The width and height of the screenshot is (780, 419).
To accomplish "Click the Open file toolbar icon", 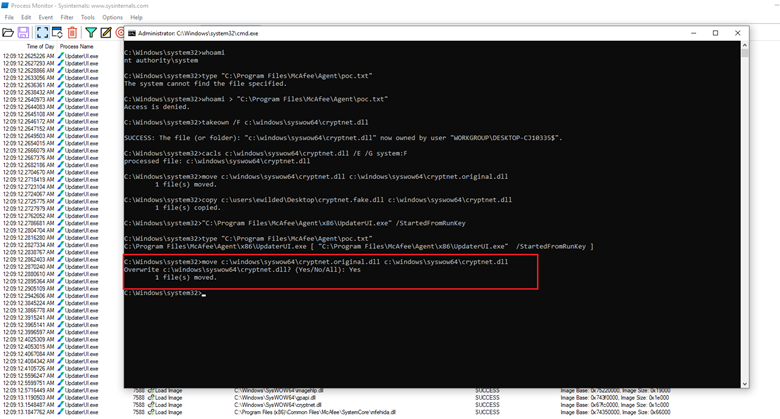I will (x=8, y=32).
